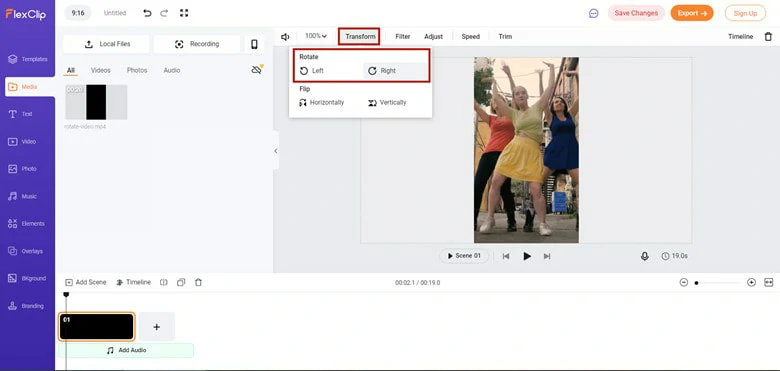780x371 pixels.
Task: Skip to the next scene
Action: pos(547,257)
